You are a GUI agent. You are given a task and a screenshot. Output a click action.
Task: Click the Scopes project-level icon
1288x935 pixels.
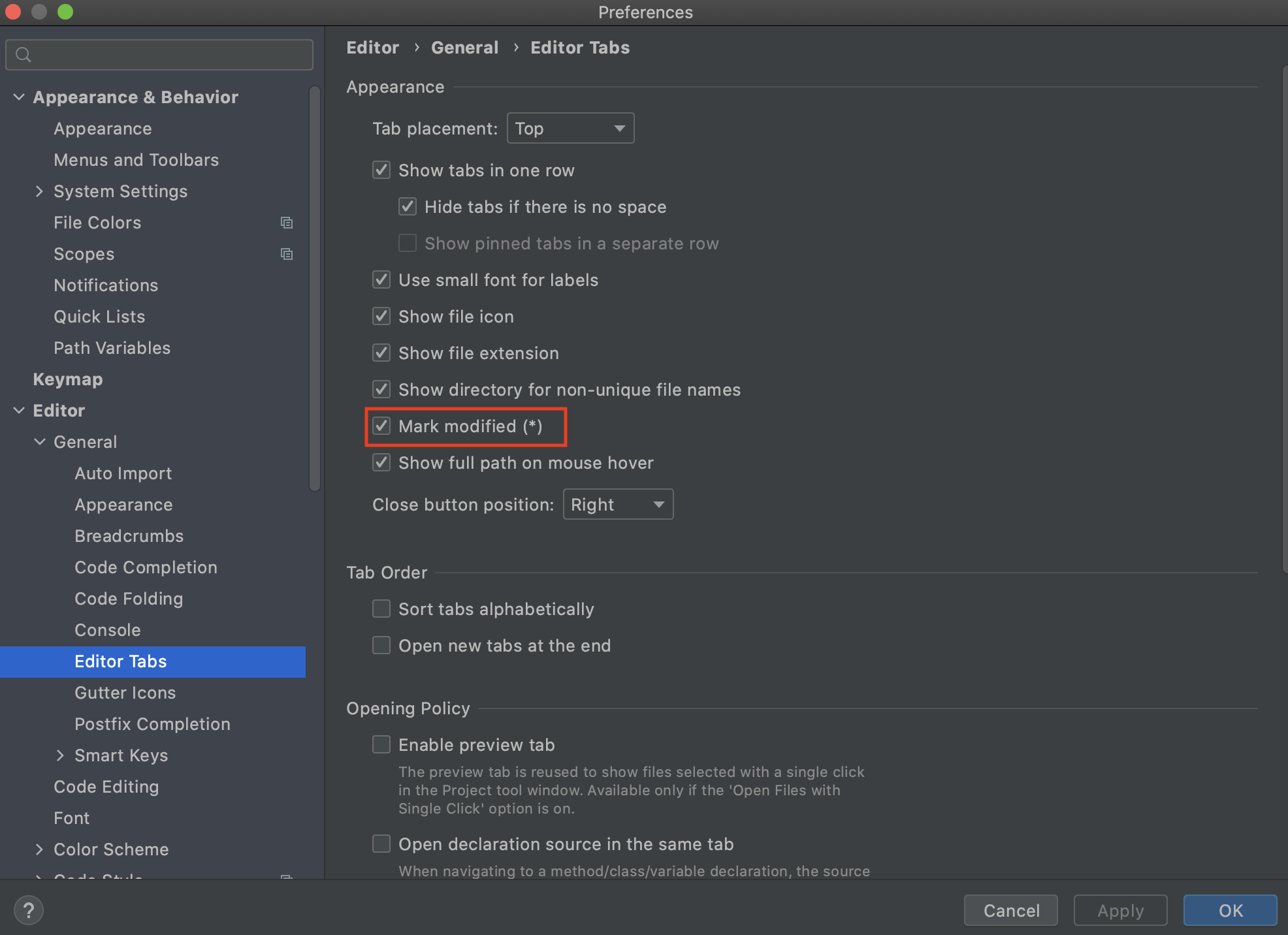[286, 254]
